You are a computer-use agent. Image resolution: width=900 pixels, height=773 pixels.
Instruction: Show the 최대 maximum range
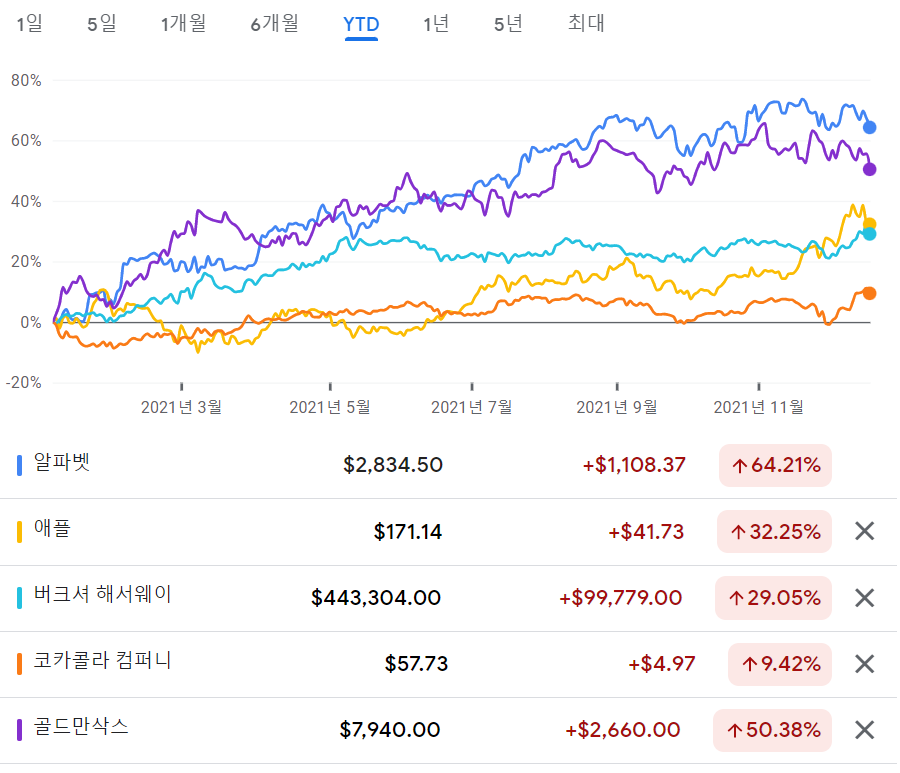pos(586,23)
